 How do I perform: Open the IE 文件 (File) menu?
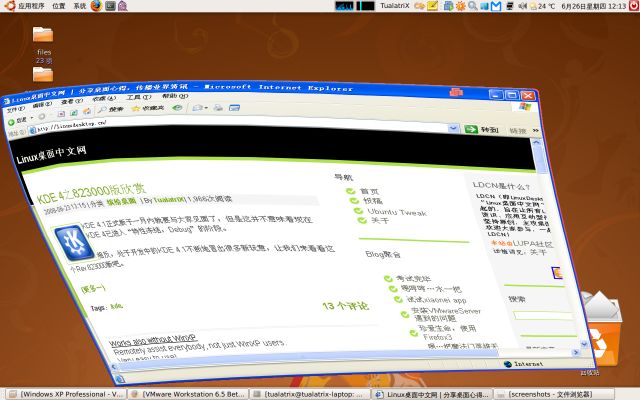click(16, 109)
